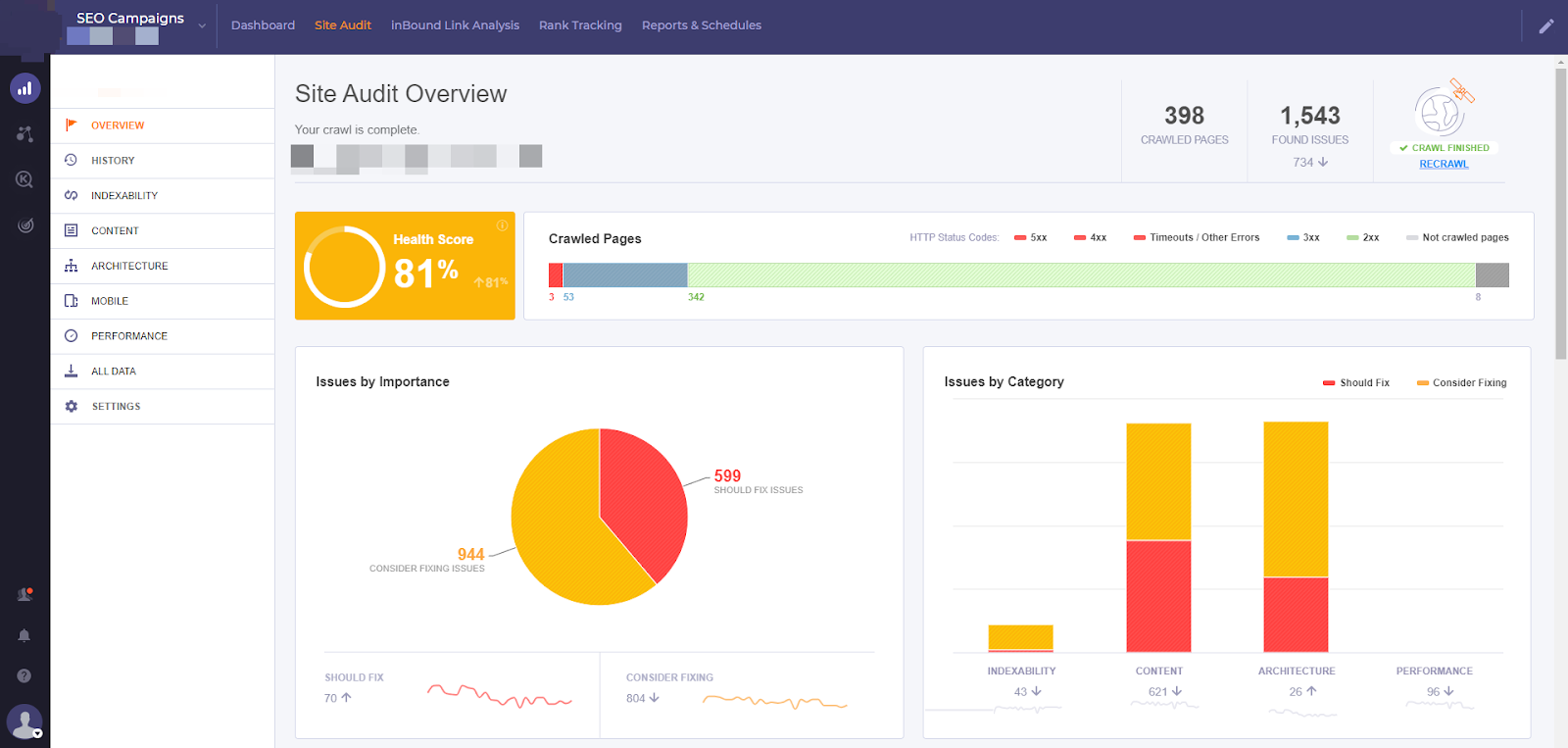Open the notifications bell icon
The width and height of the screenshot is (1568, 748).
tap(24, 635)
